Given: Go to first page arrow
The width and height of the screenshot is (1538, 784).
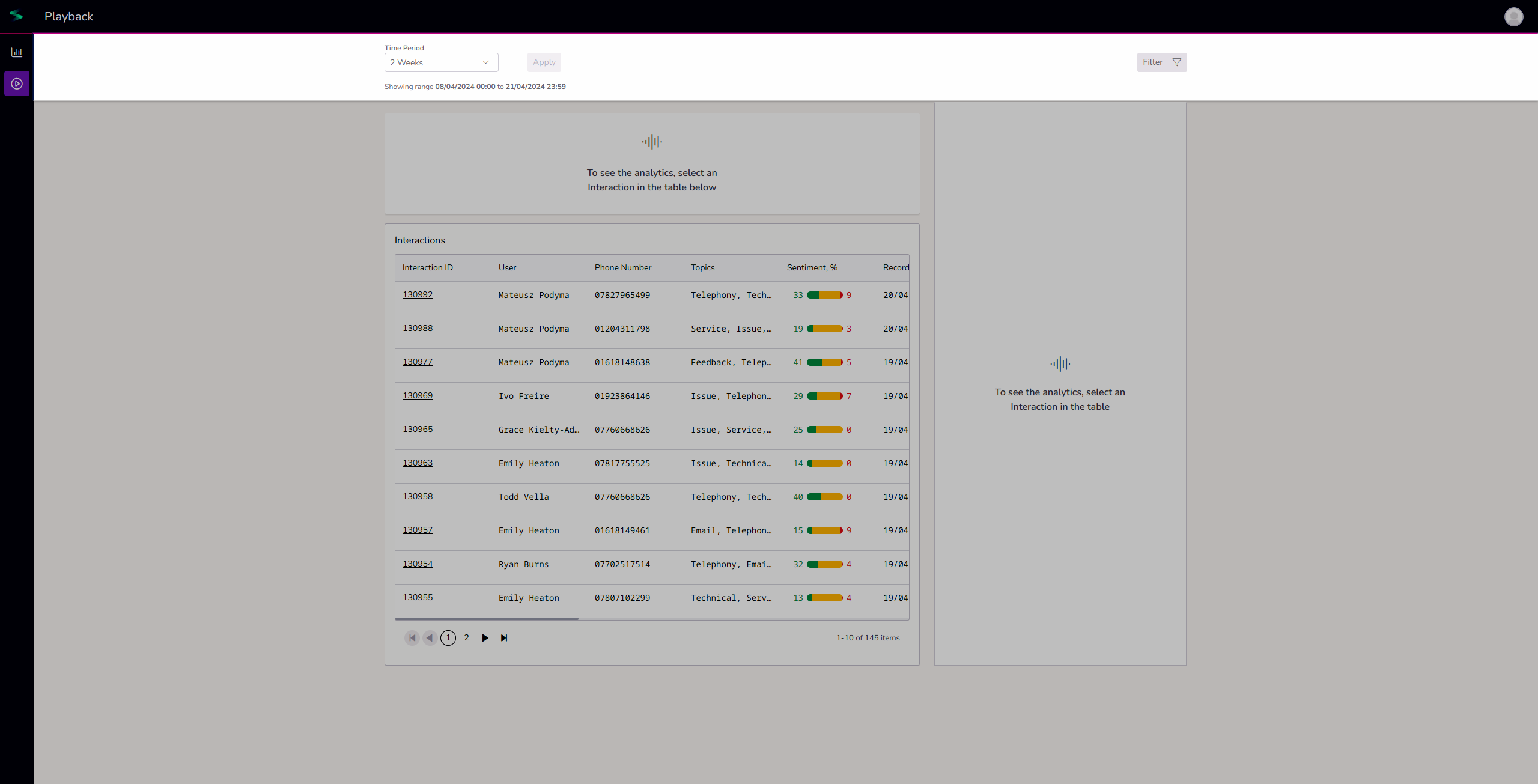Looking at the screenshot, I should (412, 638).
